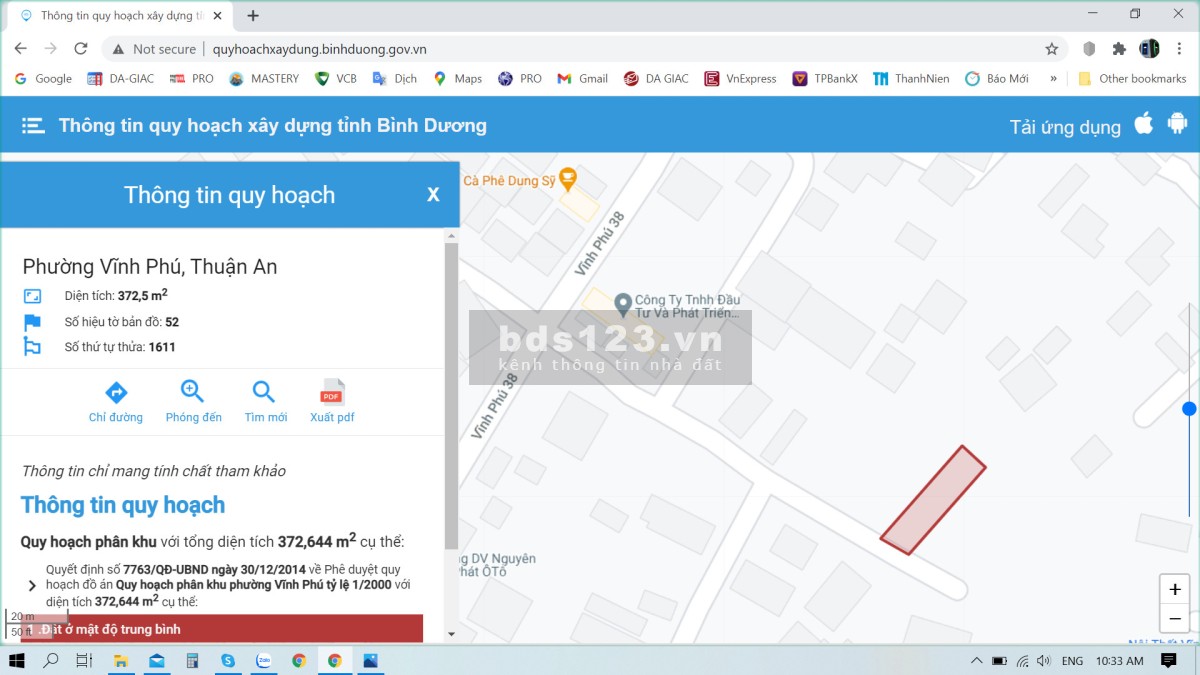The height and width of the screenshot is (675, 1200).
Task: Open the Dịch translate bookmark
Action: (x=395, y=78)
